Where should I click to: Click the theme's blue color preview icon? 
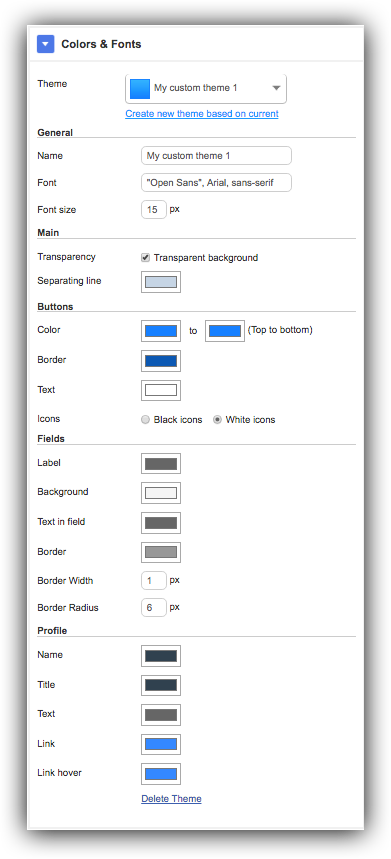[140, 88]
